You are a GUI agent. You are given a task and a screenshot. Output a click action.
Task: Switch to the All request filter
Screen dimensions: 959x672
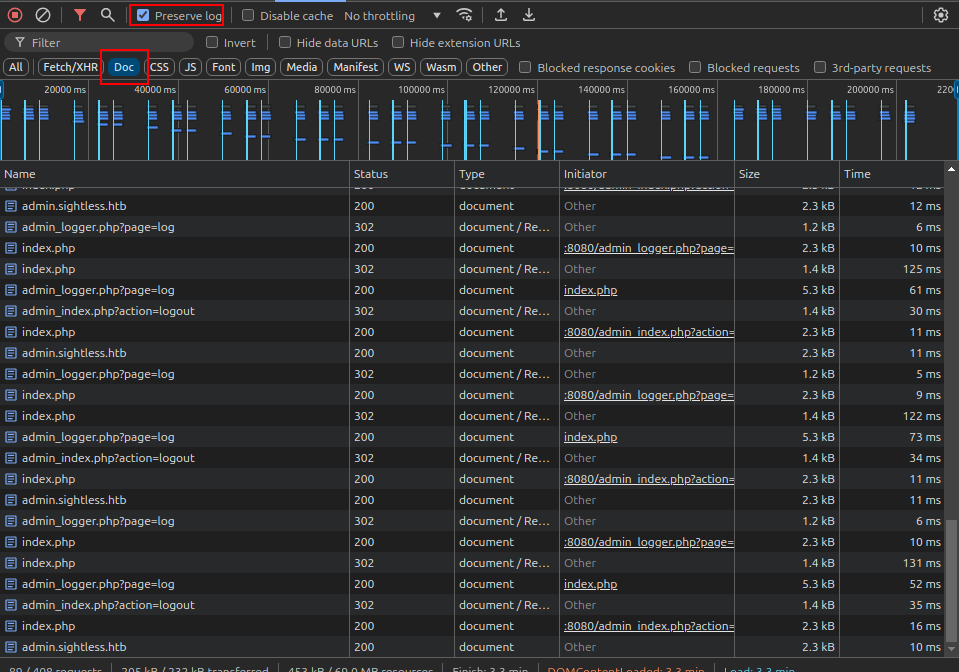coord(15,67)
